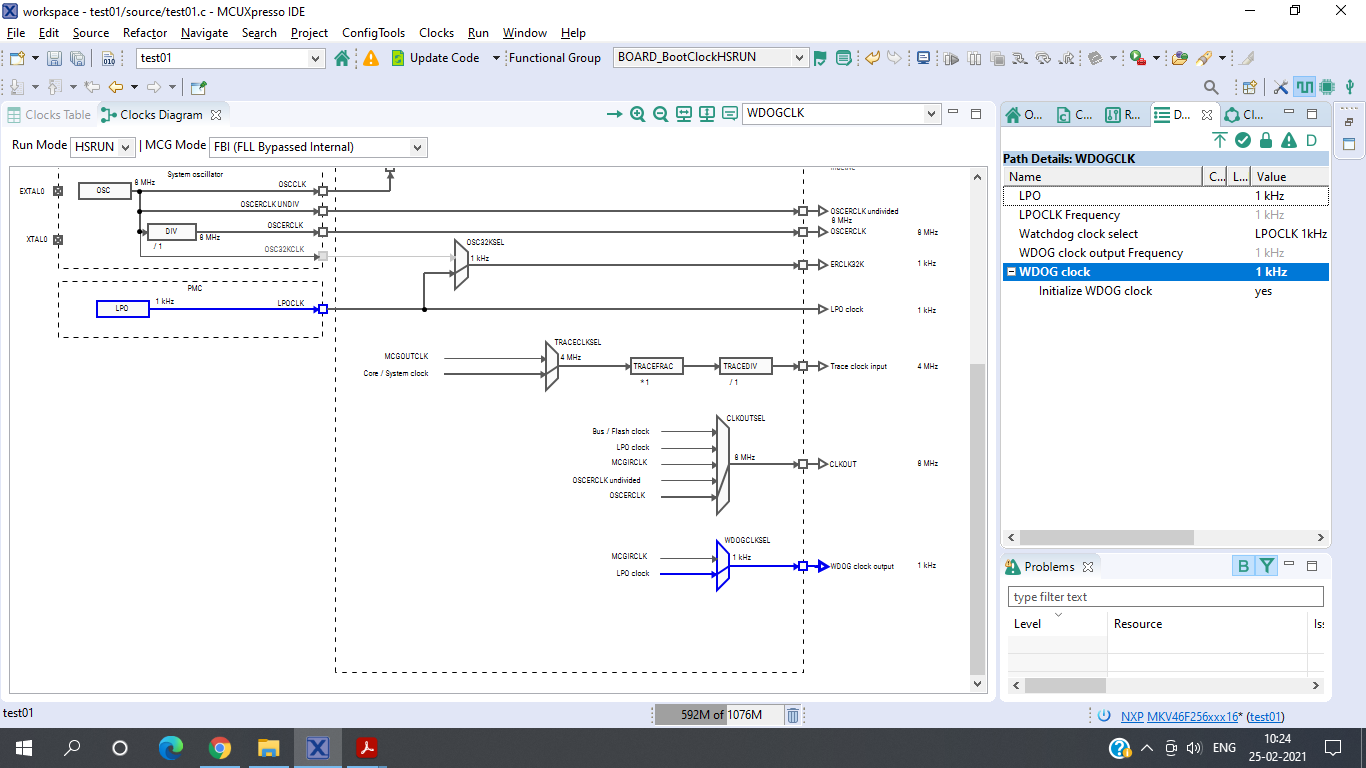Click the warning icon in Path Details toolbar
Screen dimensions: 1366x768
(1289, 140)
